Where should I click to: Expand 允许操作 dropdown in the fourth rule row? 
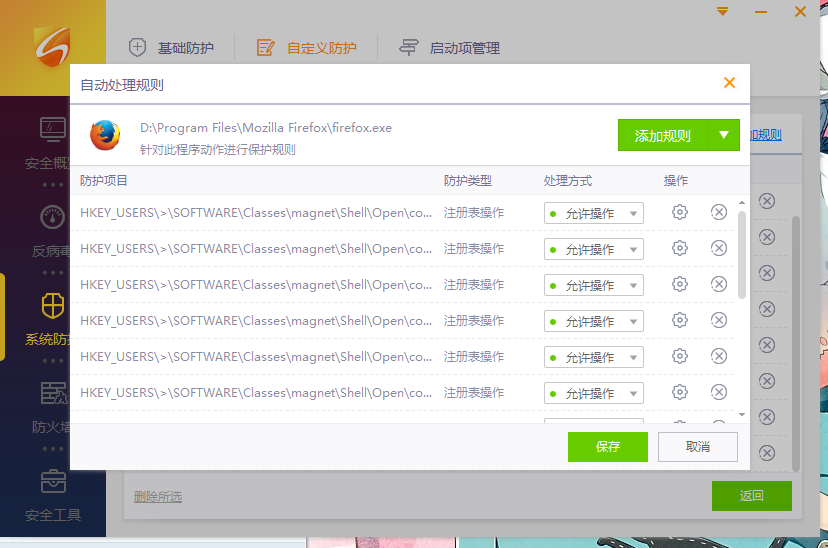594,321
